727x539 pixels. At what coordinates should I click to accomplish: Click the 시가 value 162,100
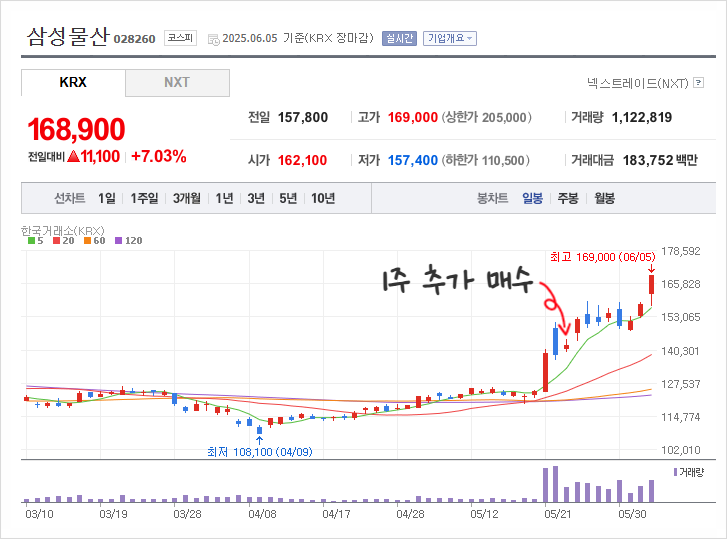pos(302,160)
